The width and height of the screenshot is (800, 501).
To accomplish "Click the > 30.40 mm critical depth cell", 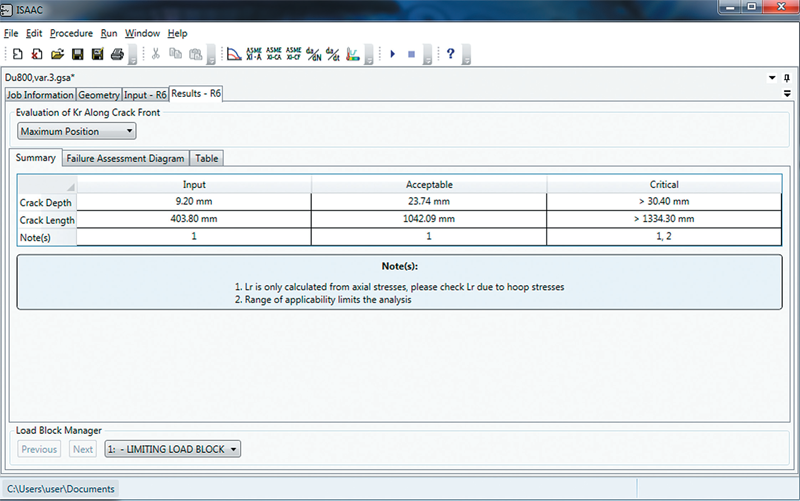I will click(664, 202).
